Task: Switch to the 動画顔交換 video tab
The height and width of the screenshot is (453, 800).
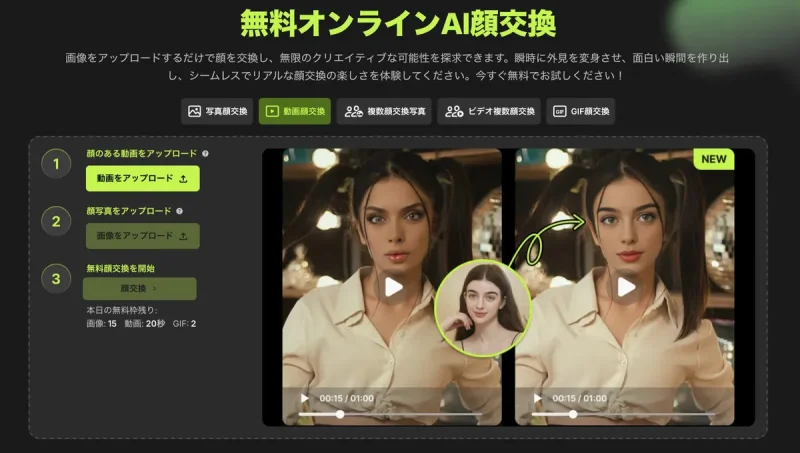Action: pos(295,111)
